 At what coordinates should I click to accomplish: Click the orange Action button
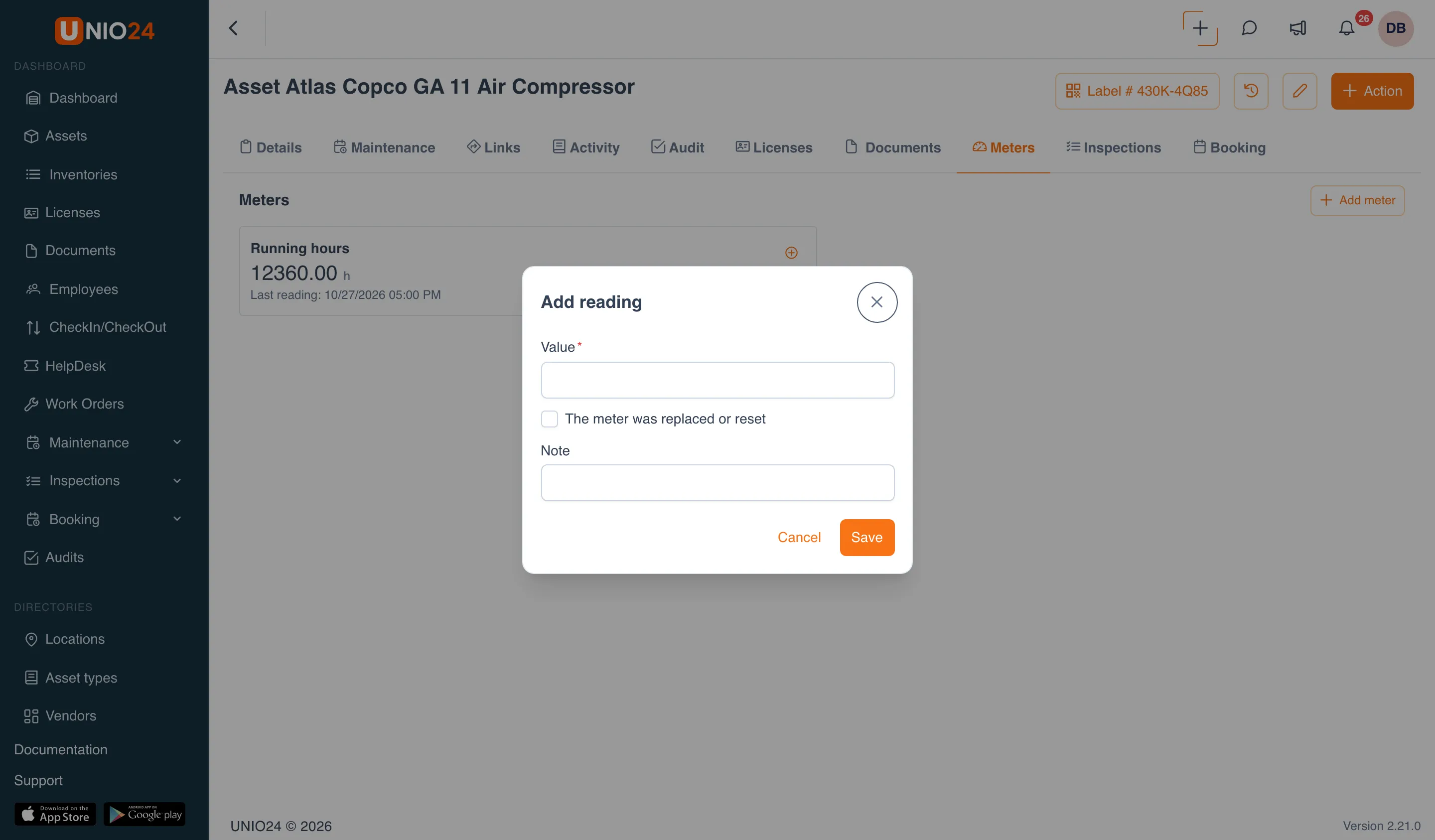pos(1372,91)
